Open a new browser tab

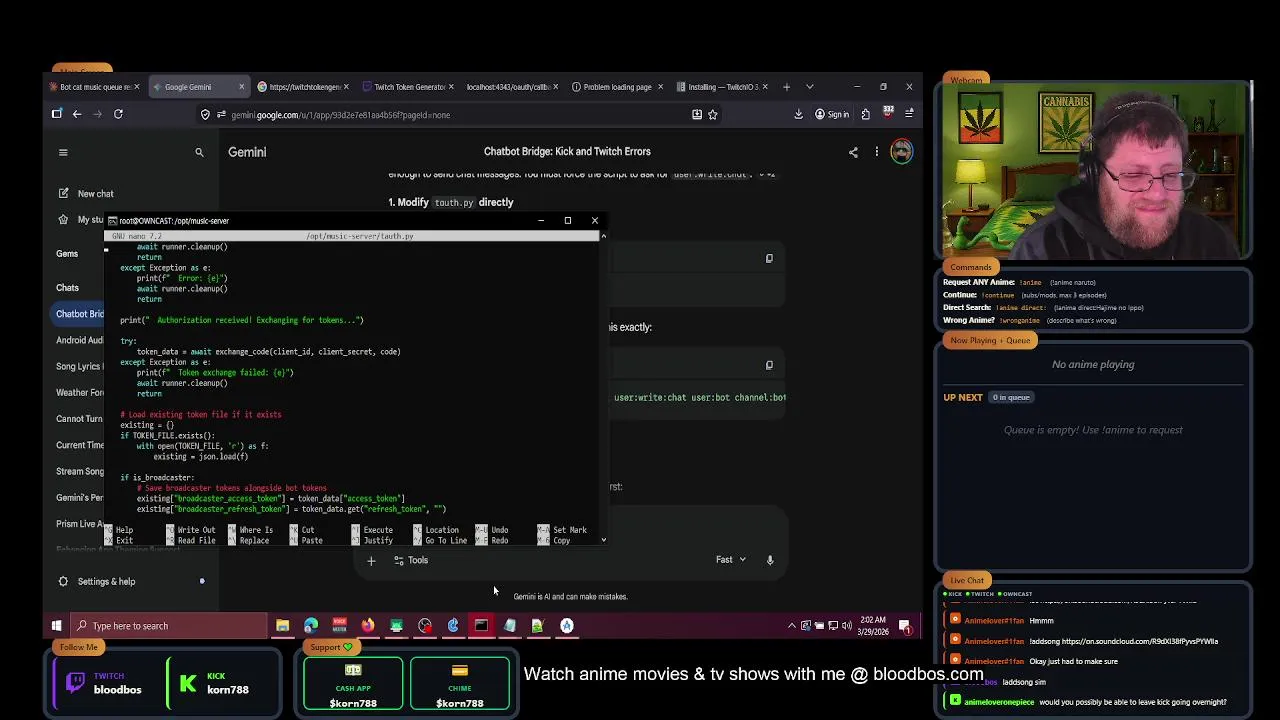[x=786, y=87]
